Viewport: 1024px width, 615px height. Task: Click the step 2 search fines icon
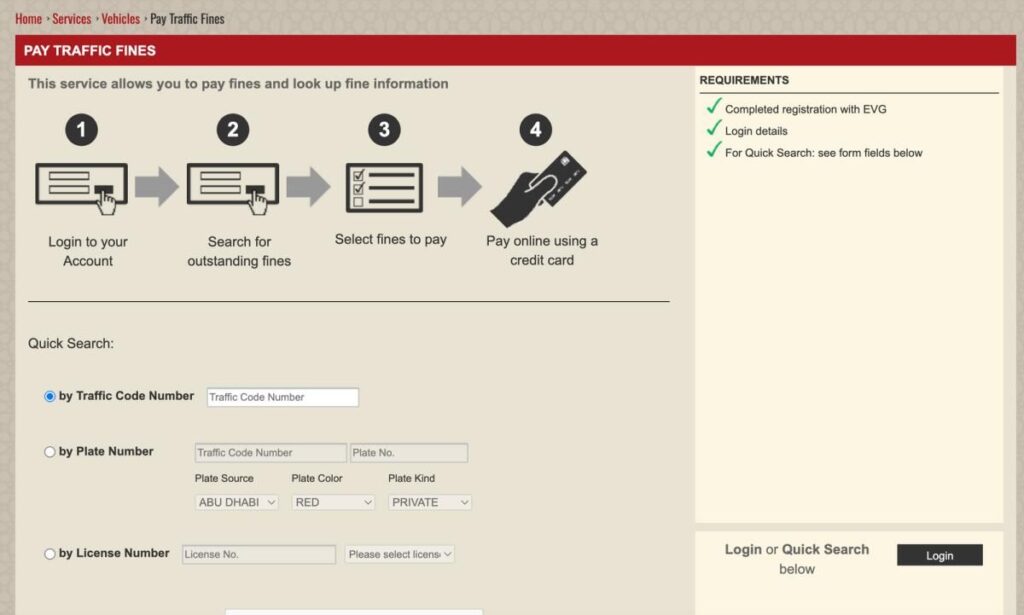point(233,187)
